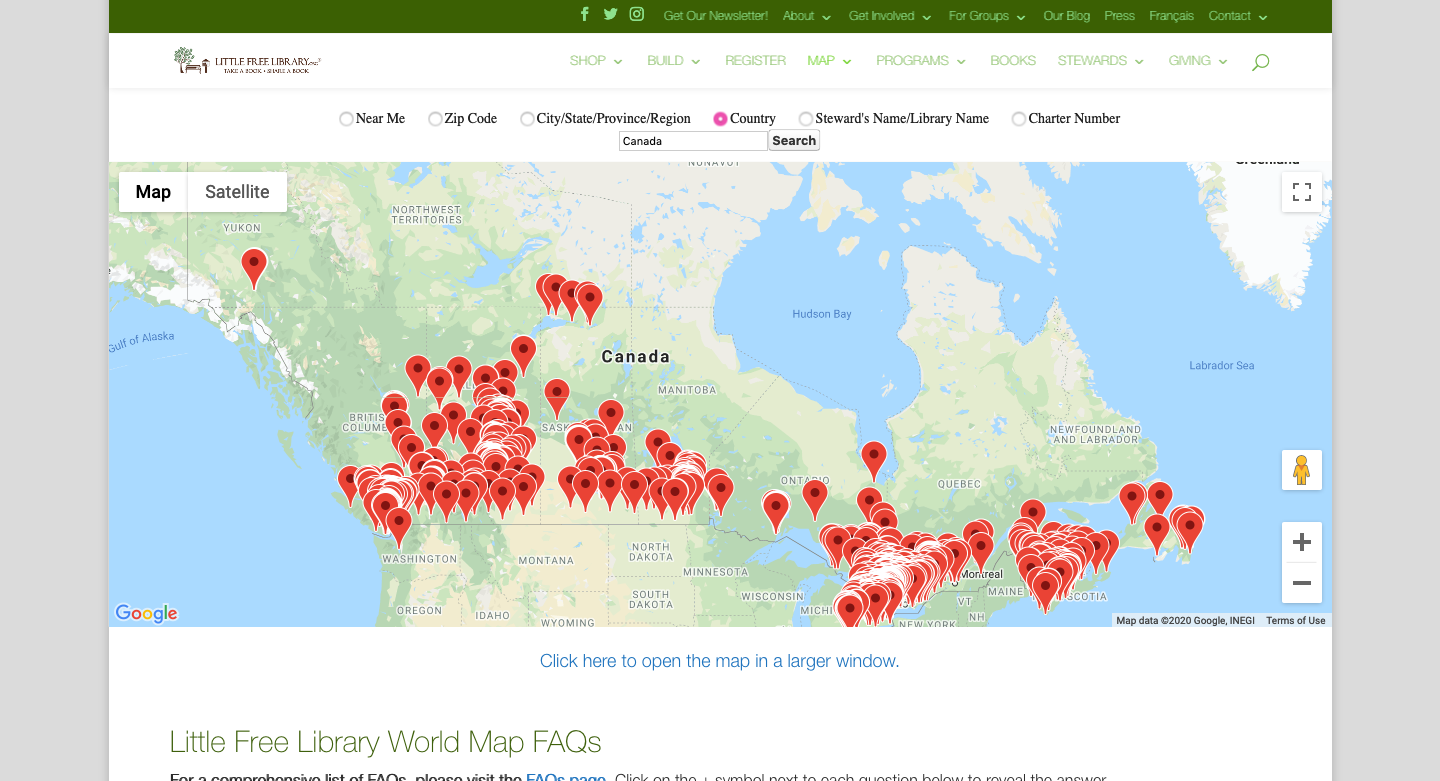Open the SHOP dropdown menu
The image size is (1440, 781).
[x=596, y=61]
